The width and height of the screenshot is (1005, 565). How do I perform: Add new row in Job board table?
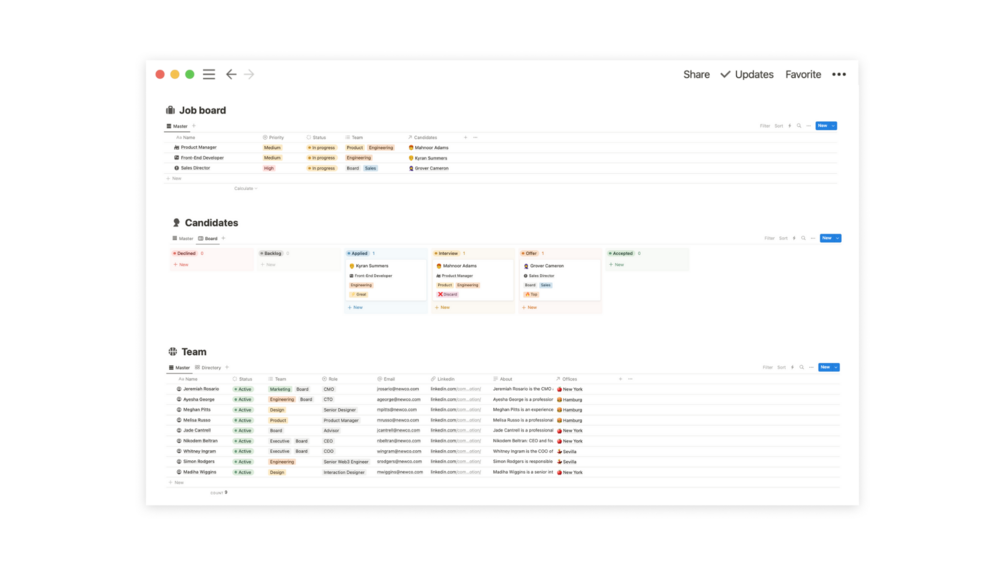[x=174, y=178]
